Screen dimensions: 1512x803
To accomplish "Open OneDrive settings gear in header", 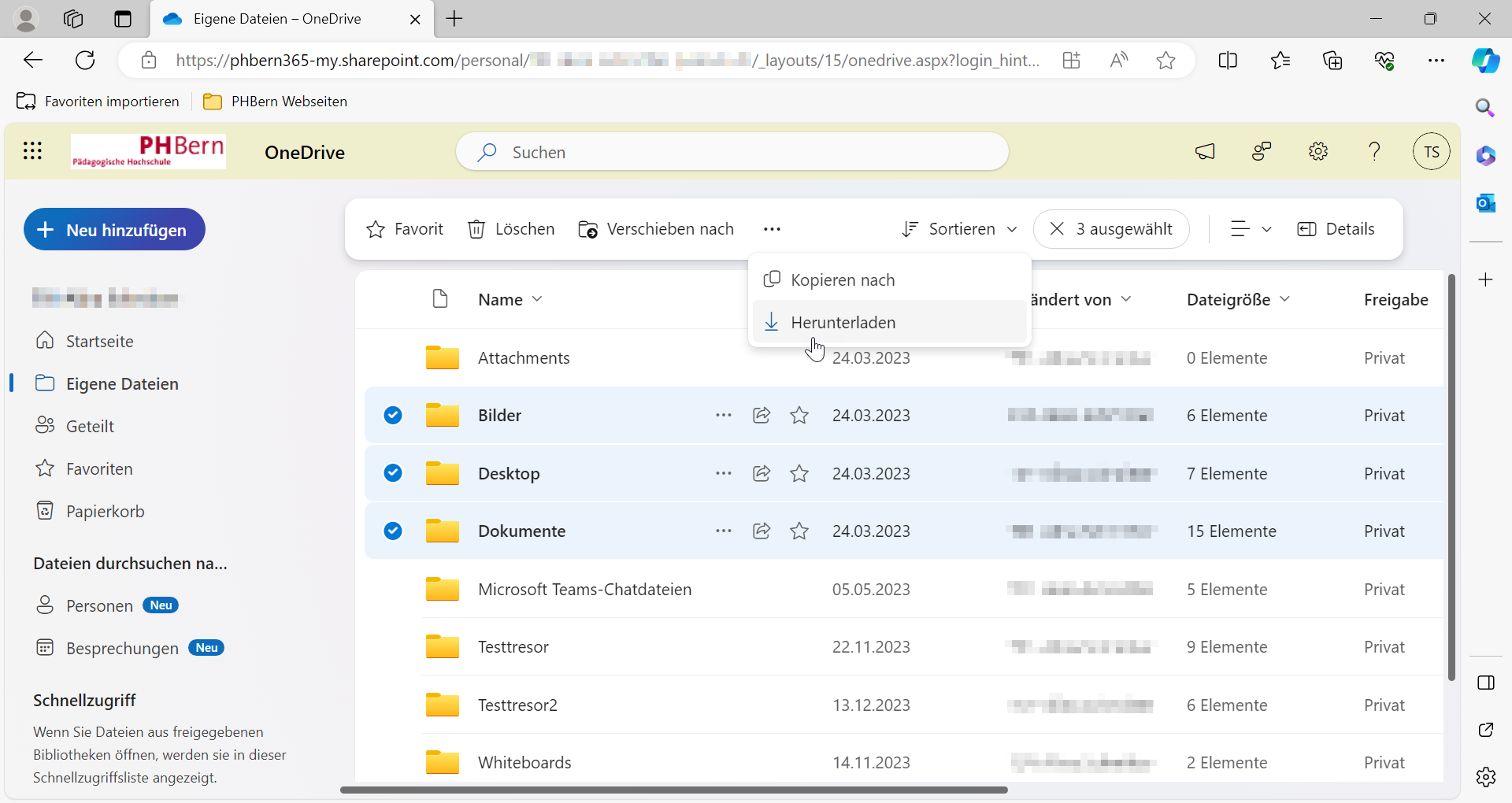I will (1318, 151).
